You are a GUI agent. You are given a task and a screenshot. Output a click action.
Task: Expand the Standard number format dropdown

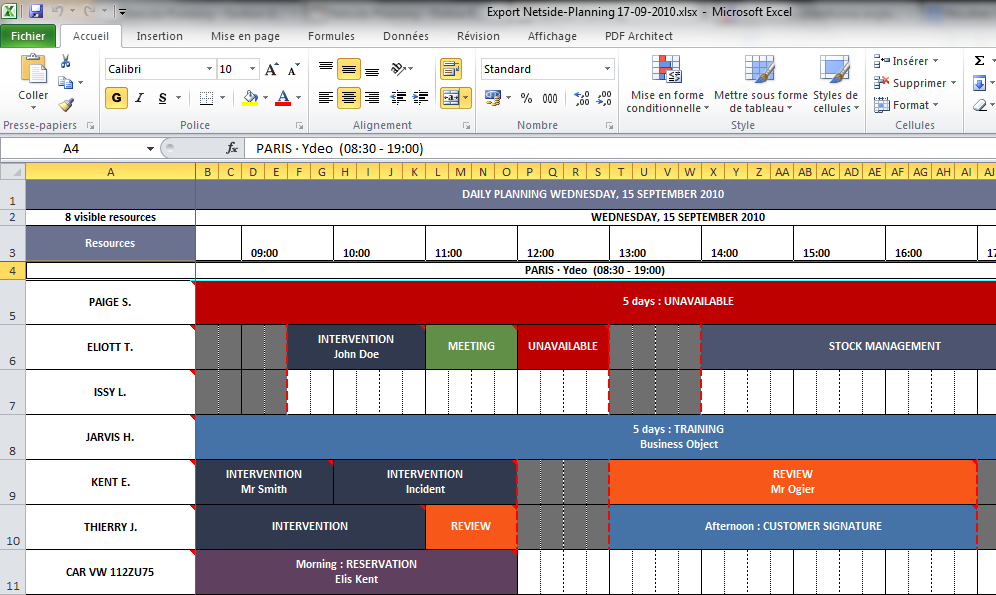(607, 69)
